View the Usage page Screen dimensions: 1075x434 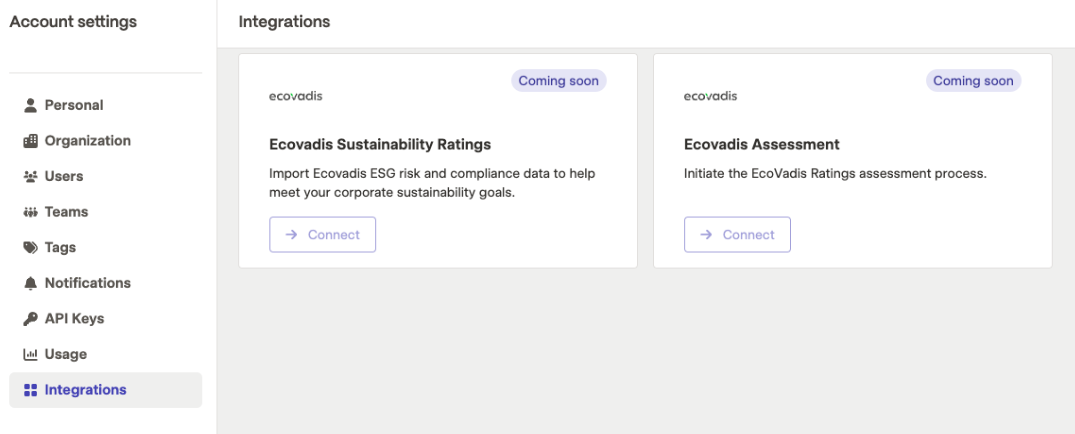point(106,354)
